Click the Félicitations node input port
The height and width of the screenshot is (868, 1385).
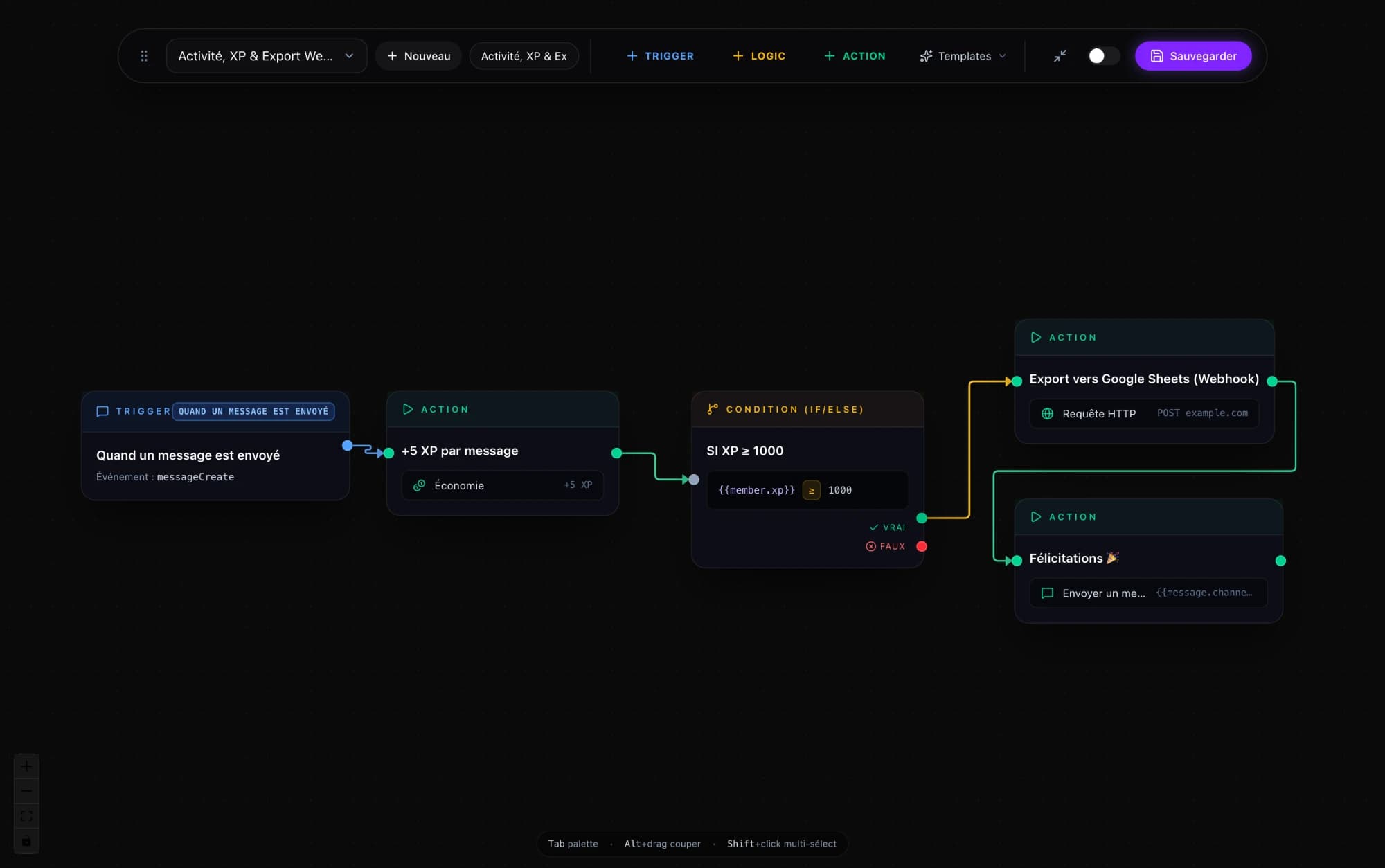tap(1017, 560)
